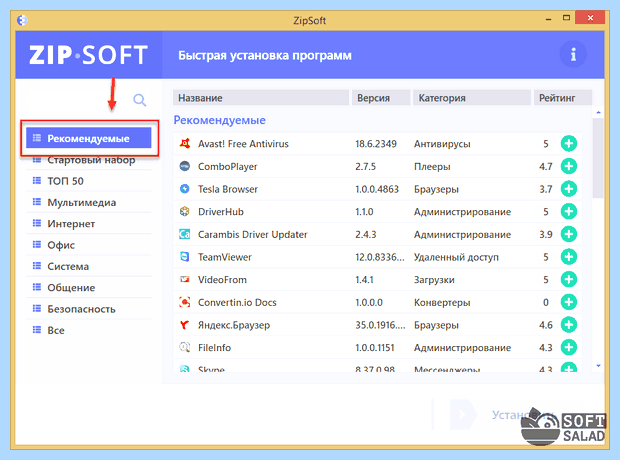Sort by Рейтинг column header
The height and width of the screenshot is (460, 620).
(x=563, y=98)
